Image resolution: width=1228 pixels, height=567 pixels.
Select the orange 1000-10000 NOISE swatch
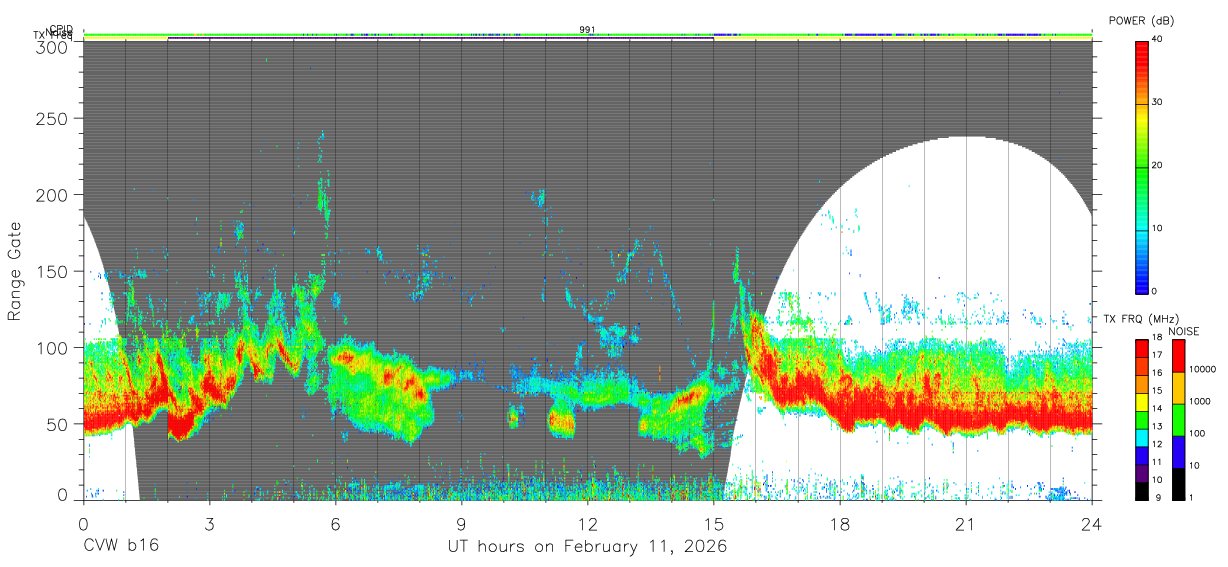(1177, 388)
